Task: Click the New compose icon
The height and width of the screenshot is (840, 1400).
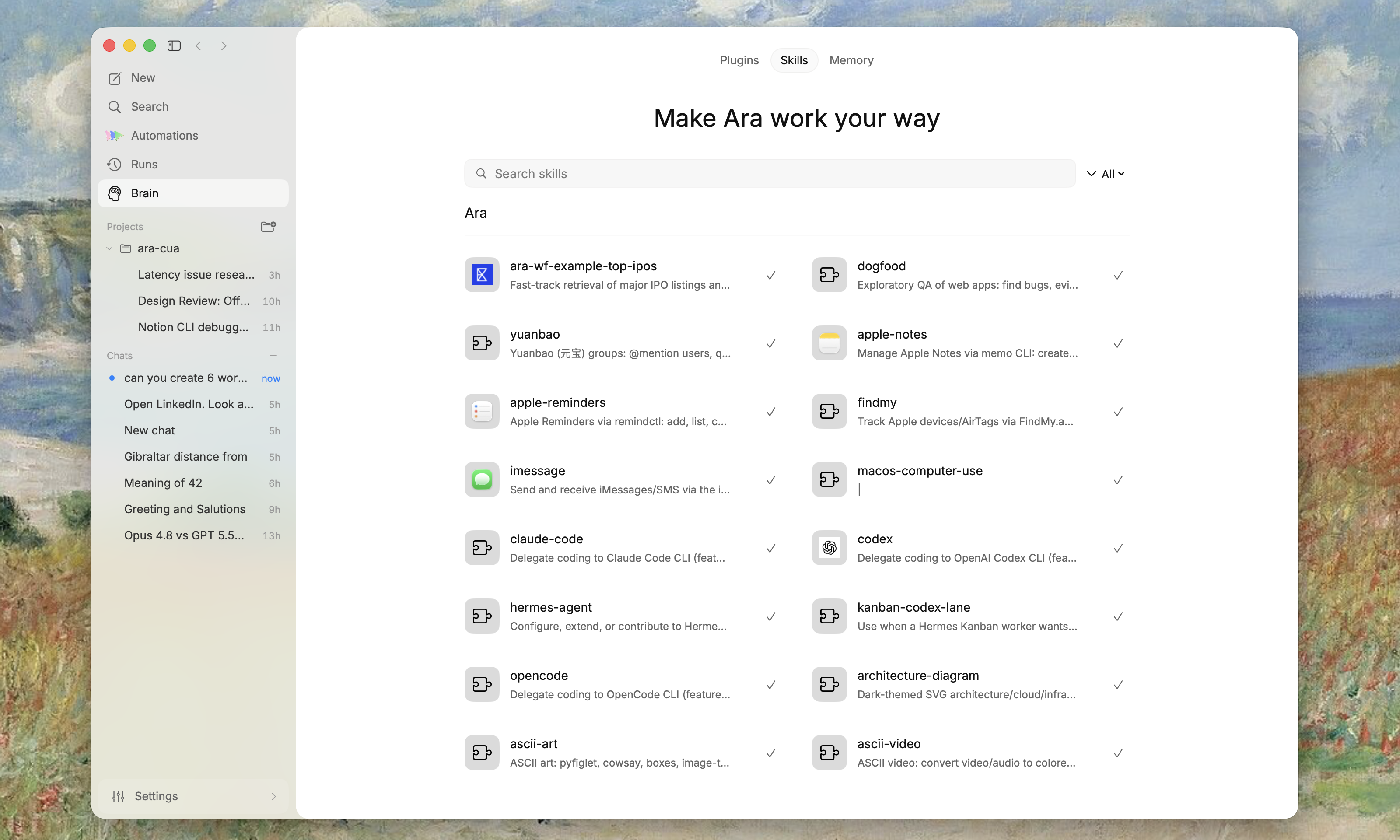Action: (115, 78)
